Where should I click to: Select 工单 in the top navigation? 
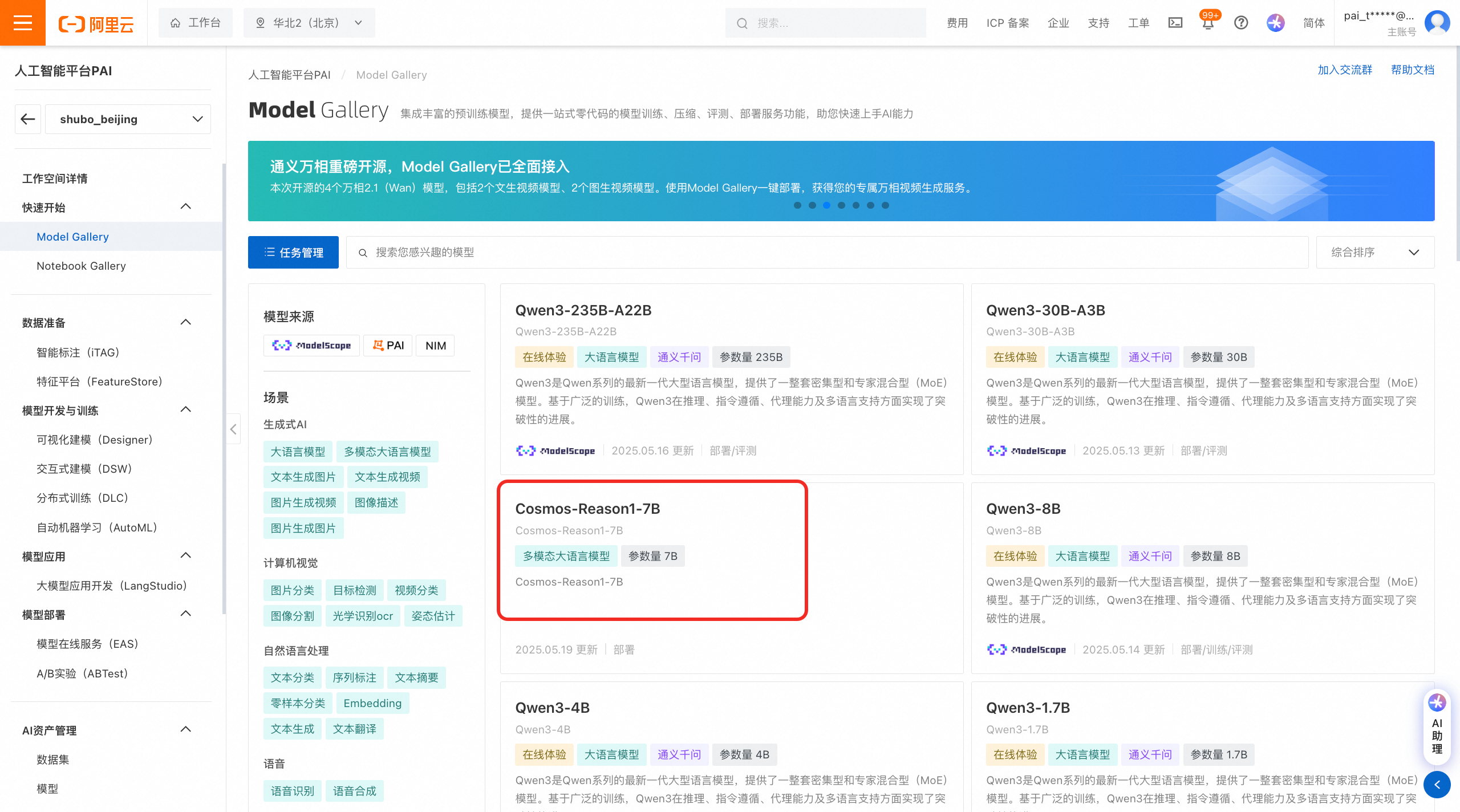[x=1138, y=23]
